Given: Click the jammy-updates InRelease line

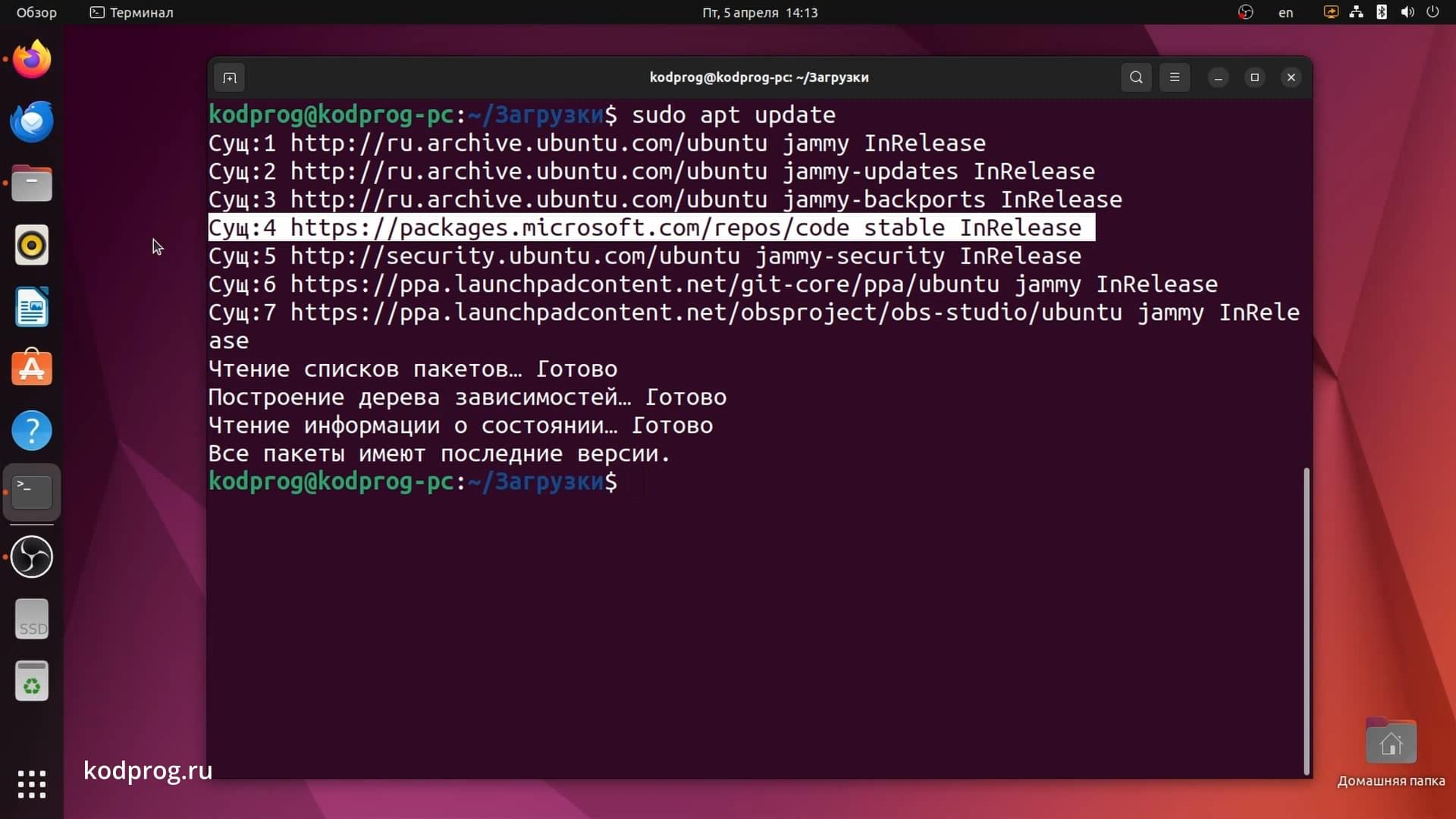Looking at the screenshot, I should coord(651,171).
